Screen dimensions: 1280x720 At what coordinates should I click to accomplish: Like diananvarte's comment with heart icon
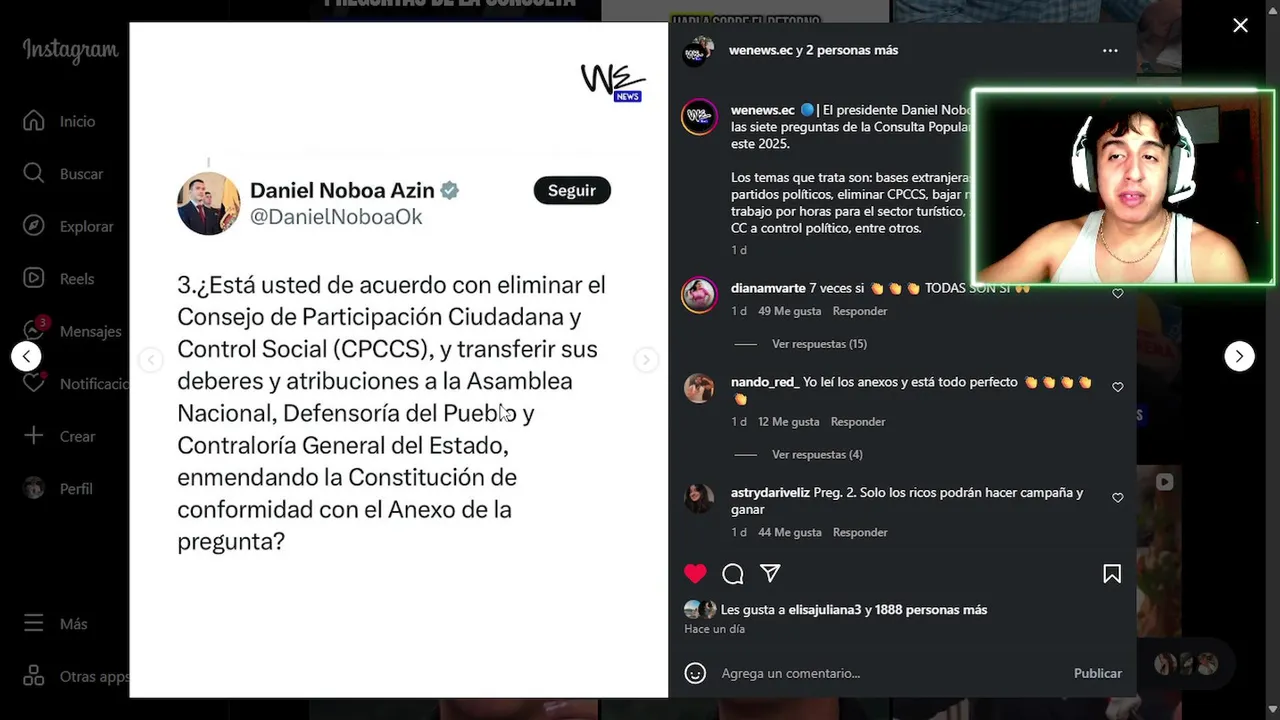tap(1118, 293)
